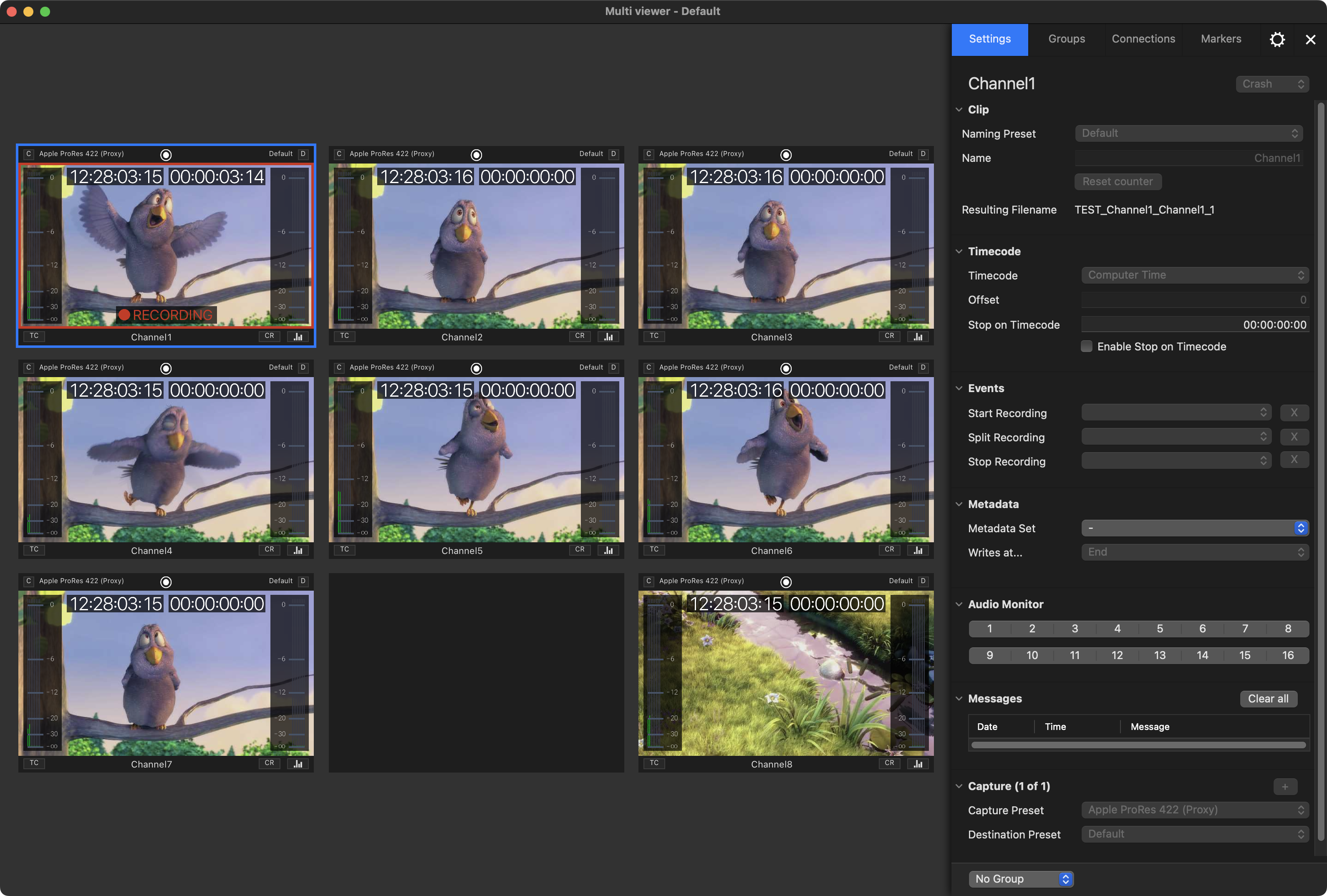This screenshot has width=1327, height=896.
Task: Switch to the Settings tab
Action: tap(989, 39)
